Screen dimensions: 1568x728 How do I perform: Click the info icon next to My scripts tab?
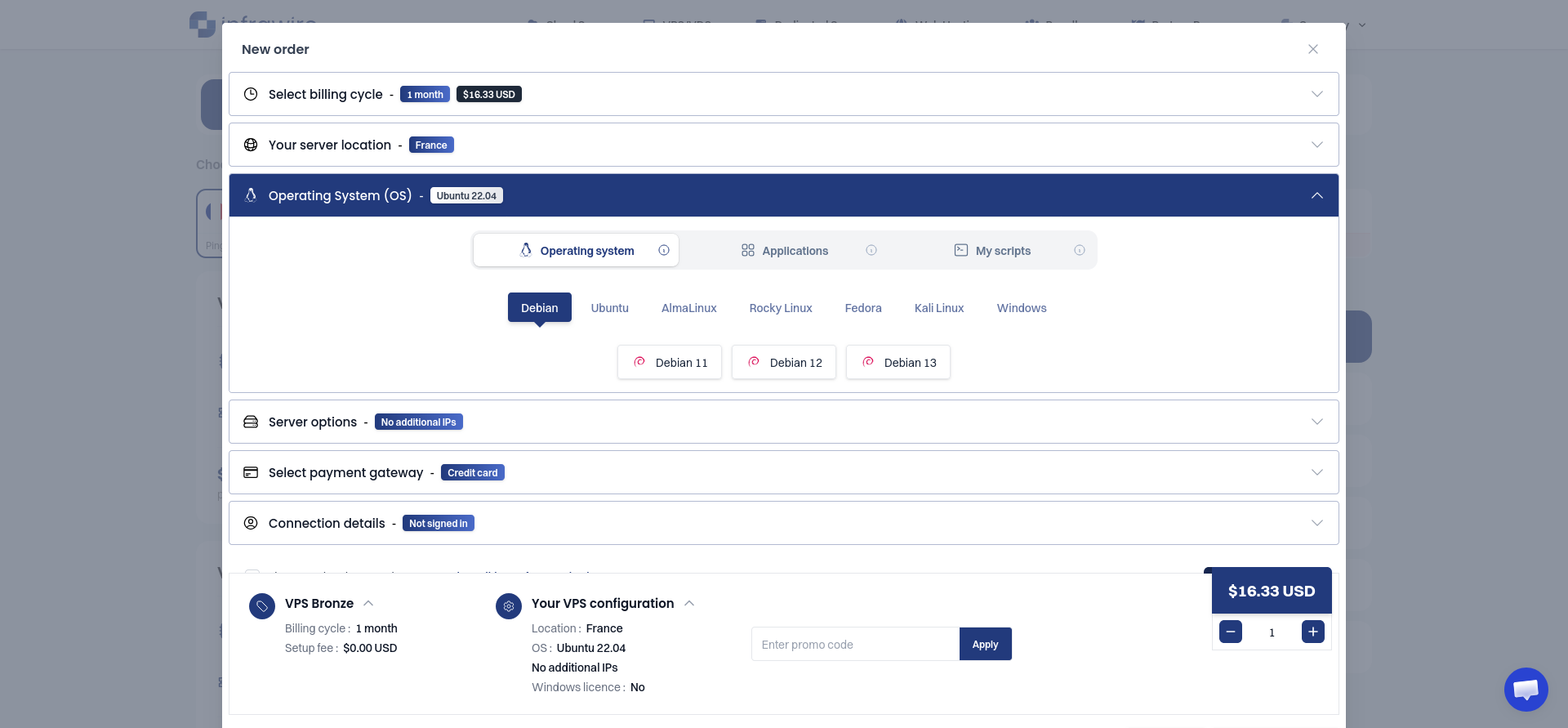tap(1080, 250)
